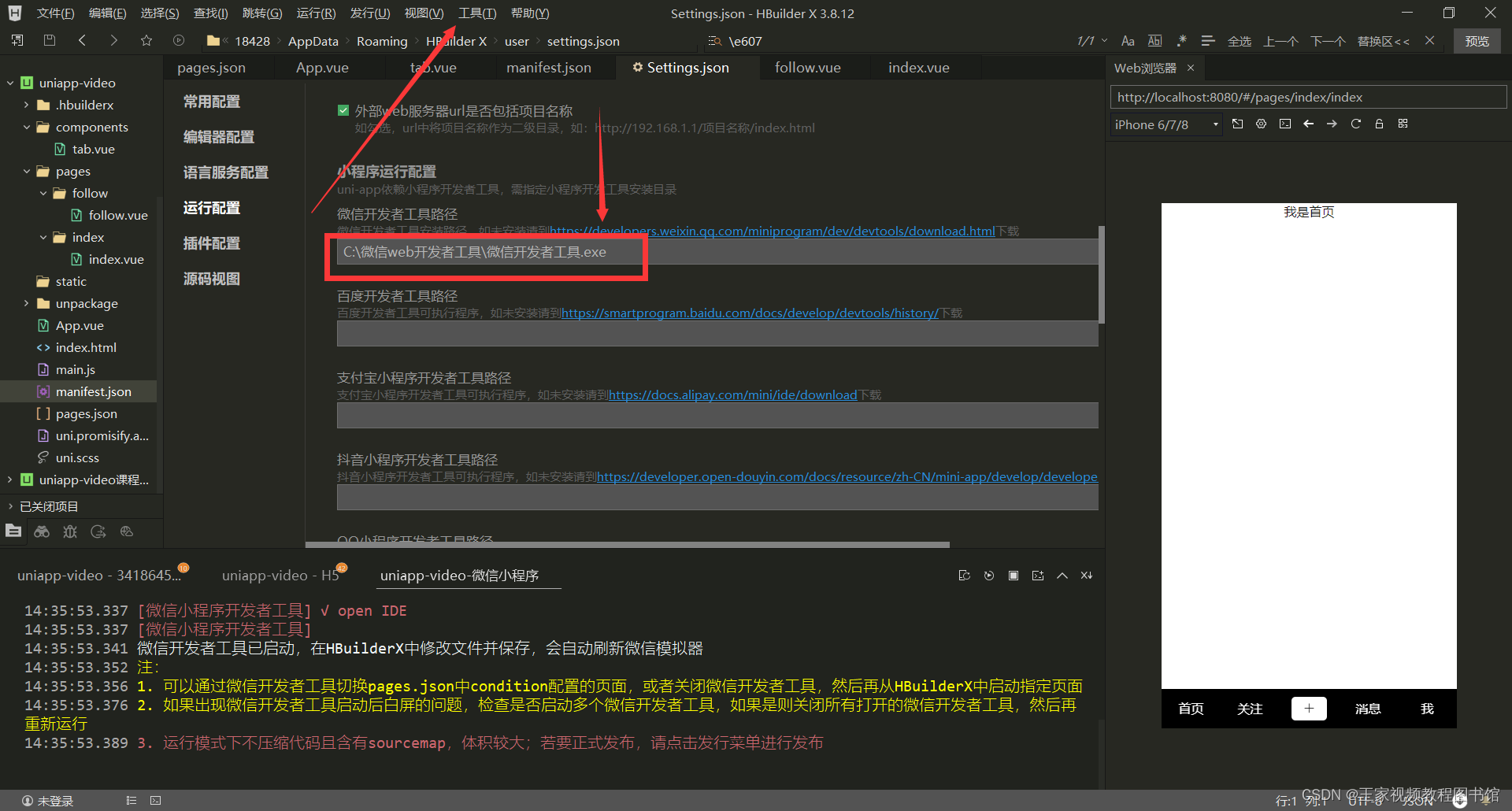This screenshot has width=1512, height=811.
Task: Click the 全选 (select all) button
Action: (x=1240, y=41)
